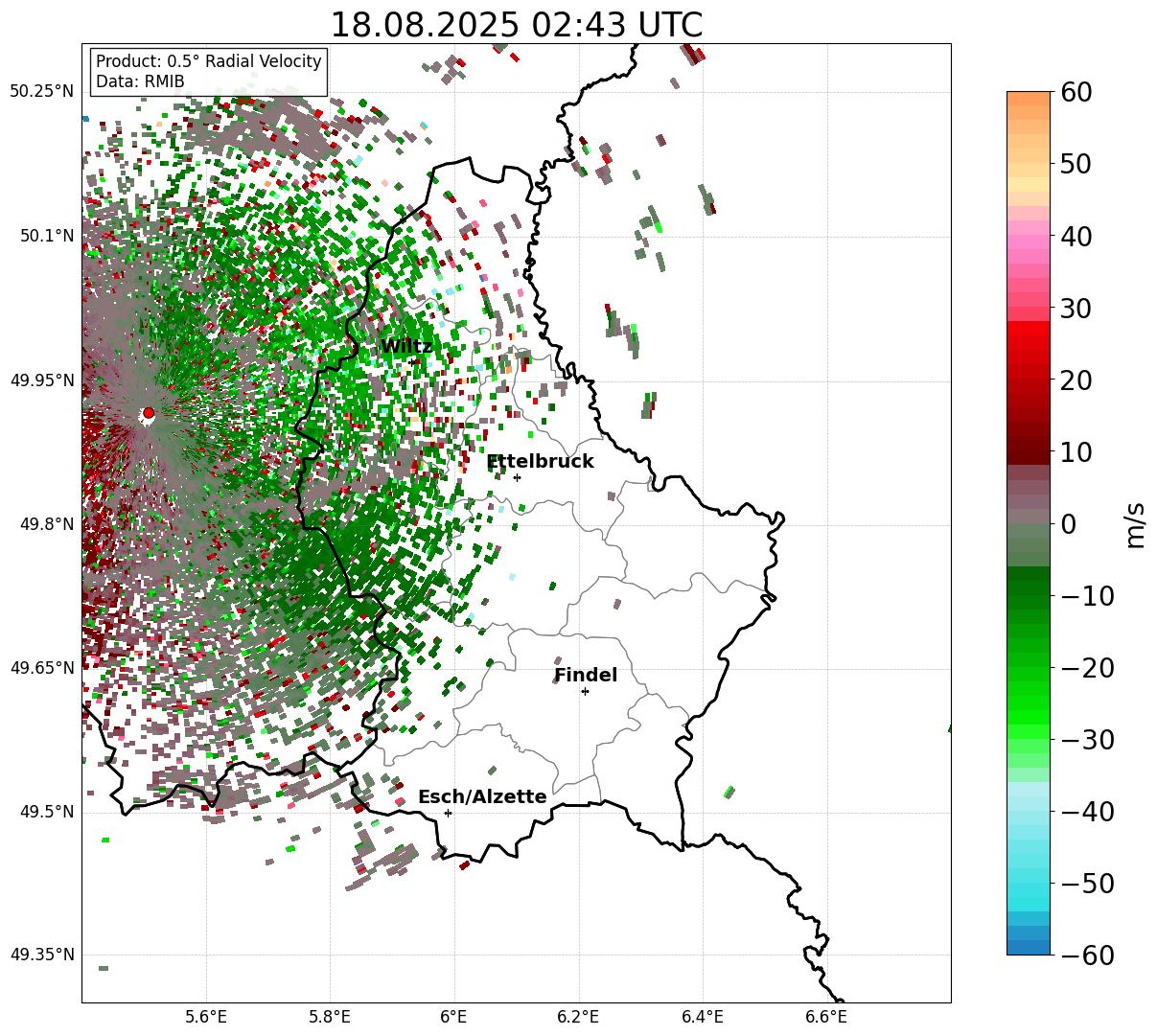Click the colorbar label −50
Screen dimensions: 1157x1036
click(1088, 883)
